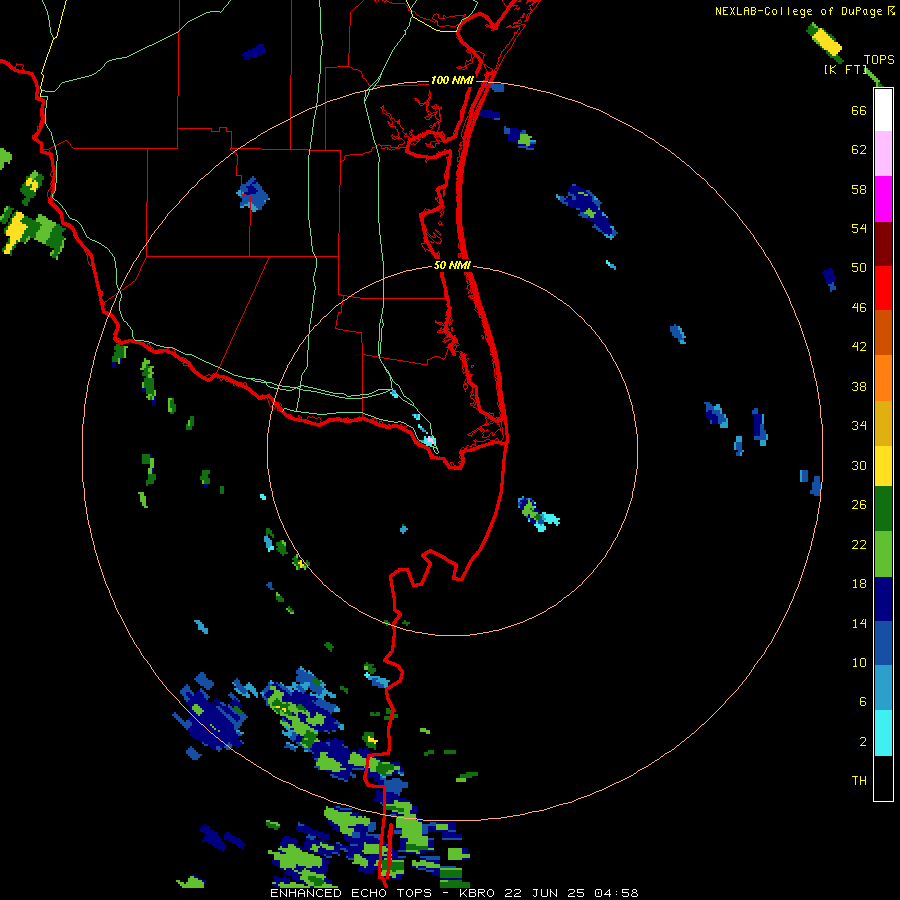
Task: Click the magenta 58 kft legend swatch
Action: [883, 199]
